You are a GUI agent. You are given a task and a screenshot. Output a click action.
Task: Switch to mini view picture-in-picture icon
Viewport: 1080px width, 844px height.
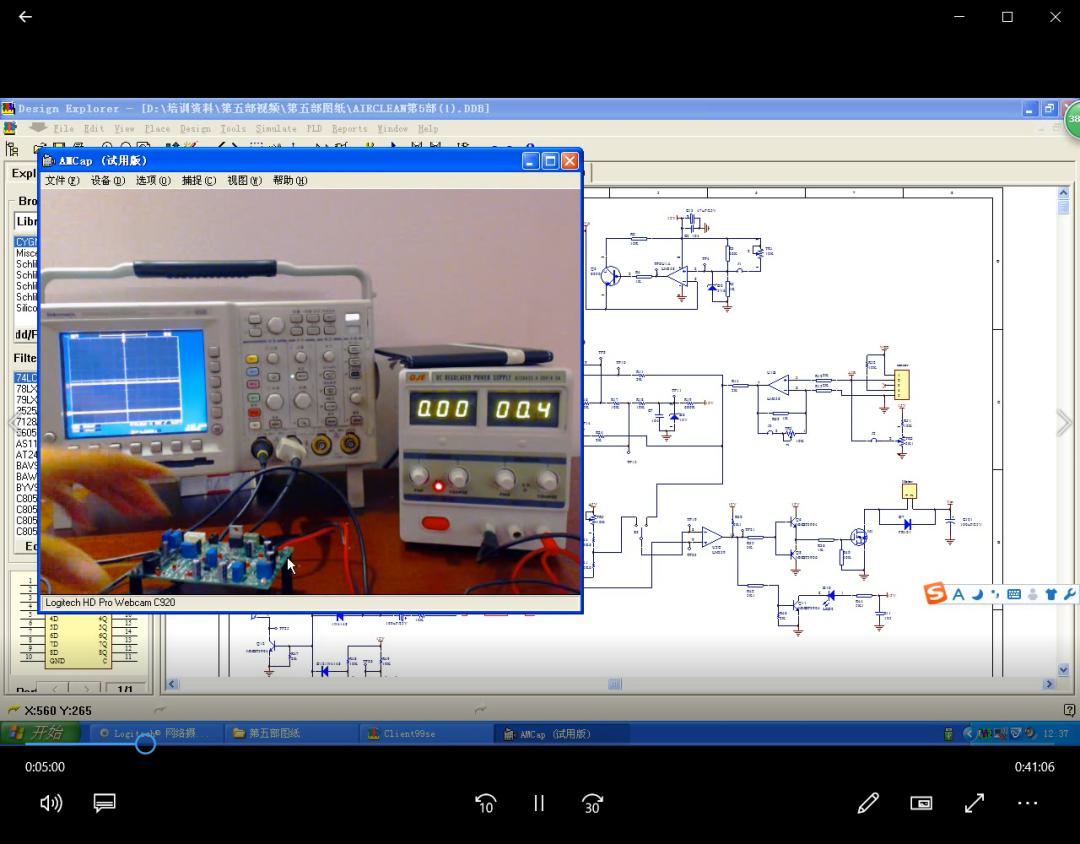point(921,803)
